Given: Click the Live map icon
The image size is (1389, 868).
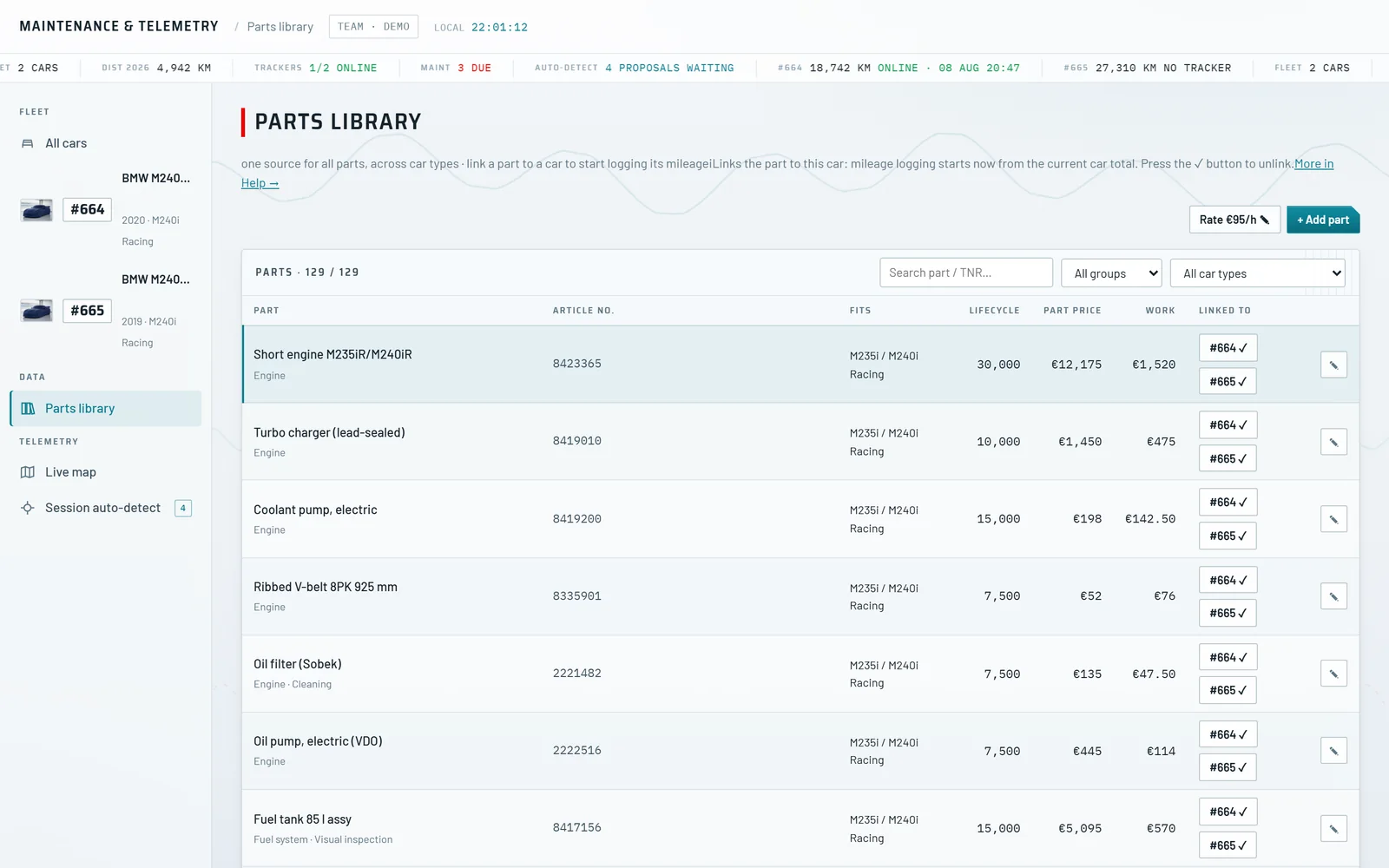Looking at the screenshot, I should [x=27, y=472].
